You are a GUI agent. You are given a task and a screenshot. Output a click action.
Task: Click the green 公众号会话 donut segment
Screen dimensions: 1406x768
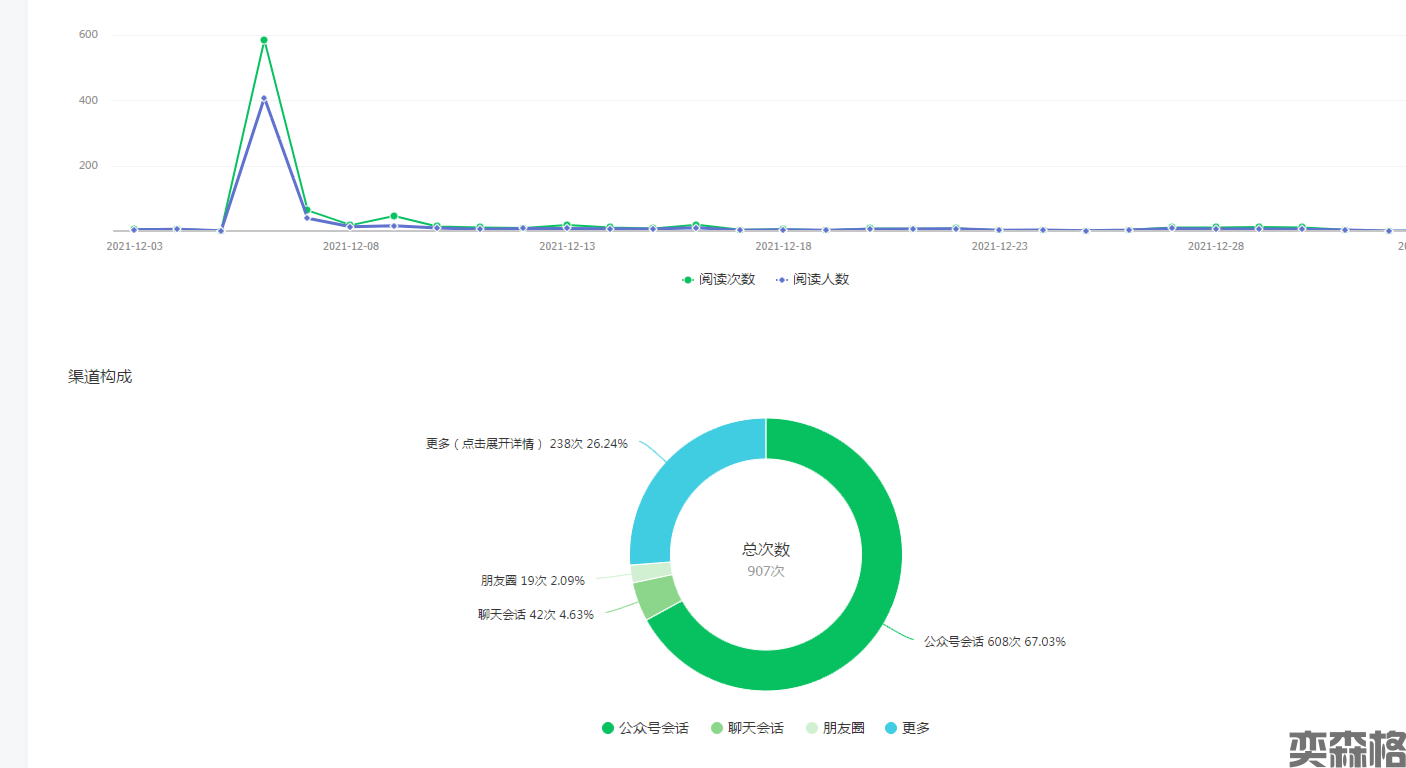(x=860, y=620)
